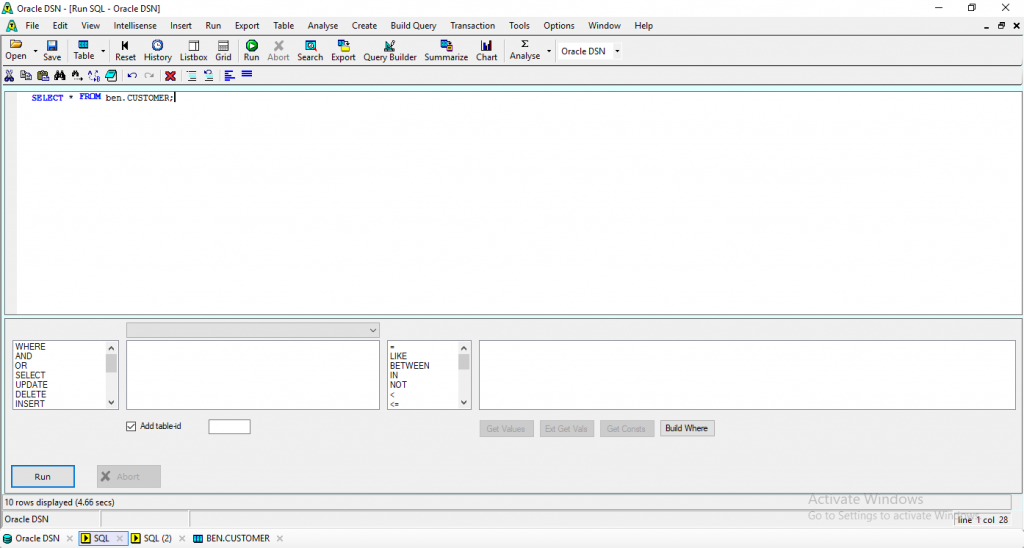Toggle the Add table-id checkbox
1024x548 pixels.
(131, 426)
